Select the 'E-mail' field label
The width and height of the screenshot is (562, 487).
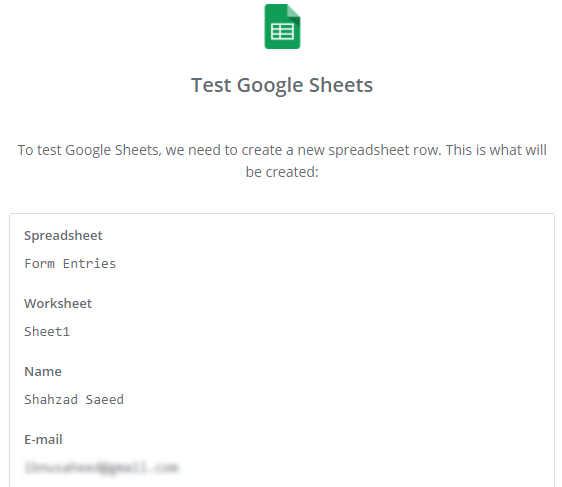coord(43,439)
